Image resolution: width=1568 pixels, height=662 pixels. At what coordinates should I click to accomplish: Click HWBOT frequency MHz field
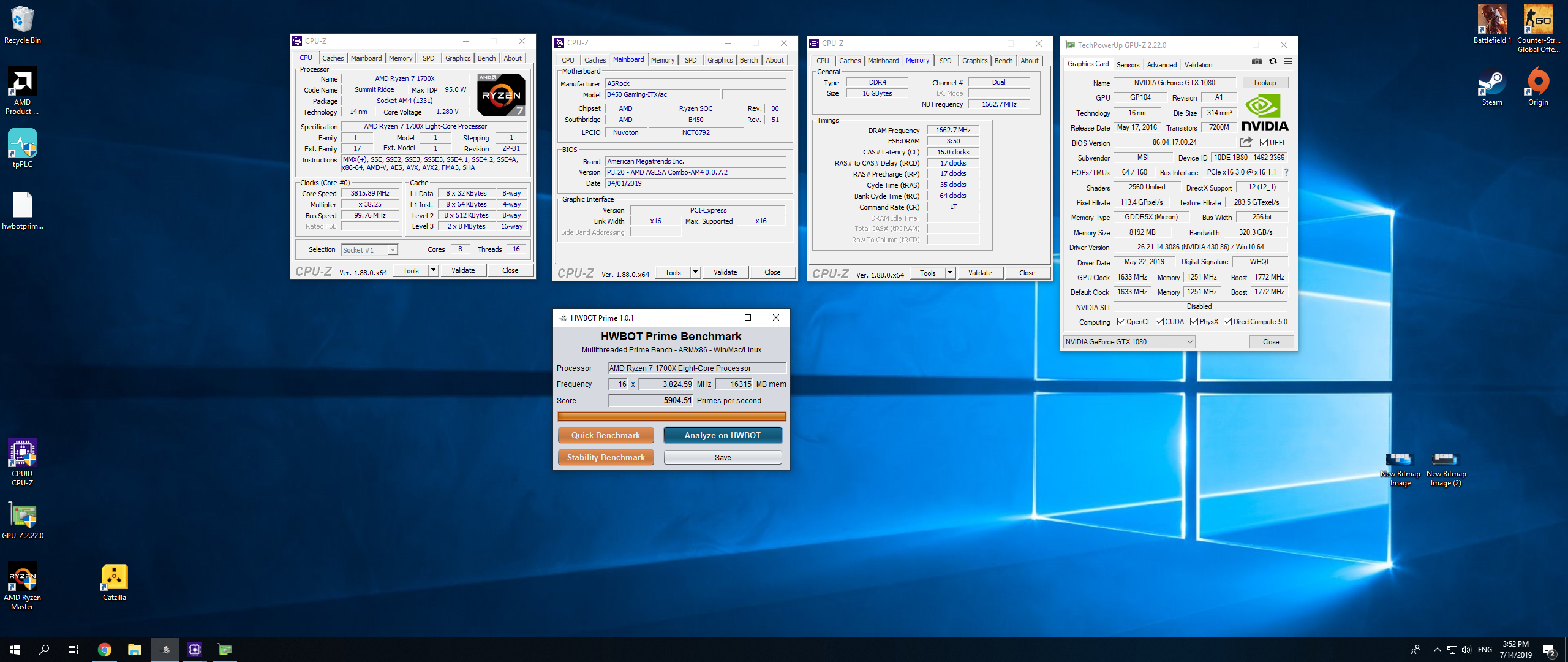click(x=666, y=384)
